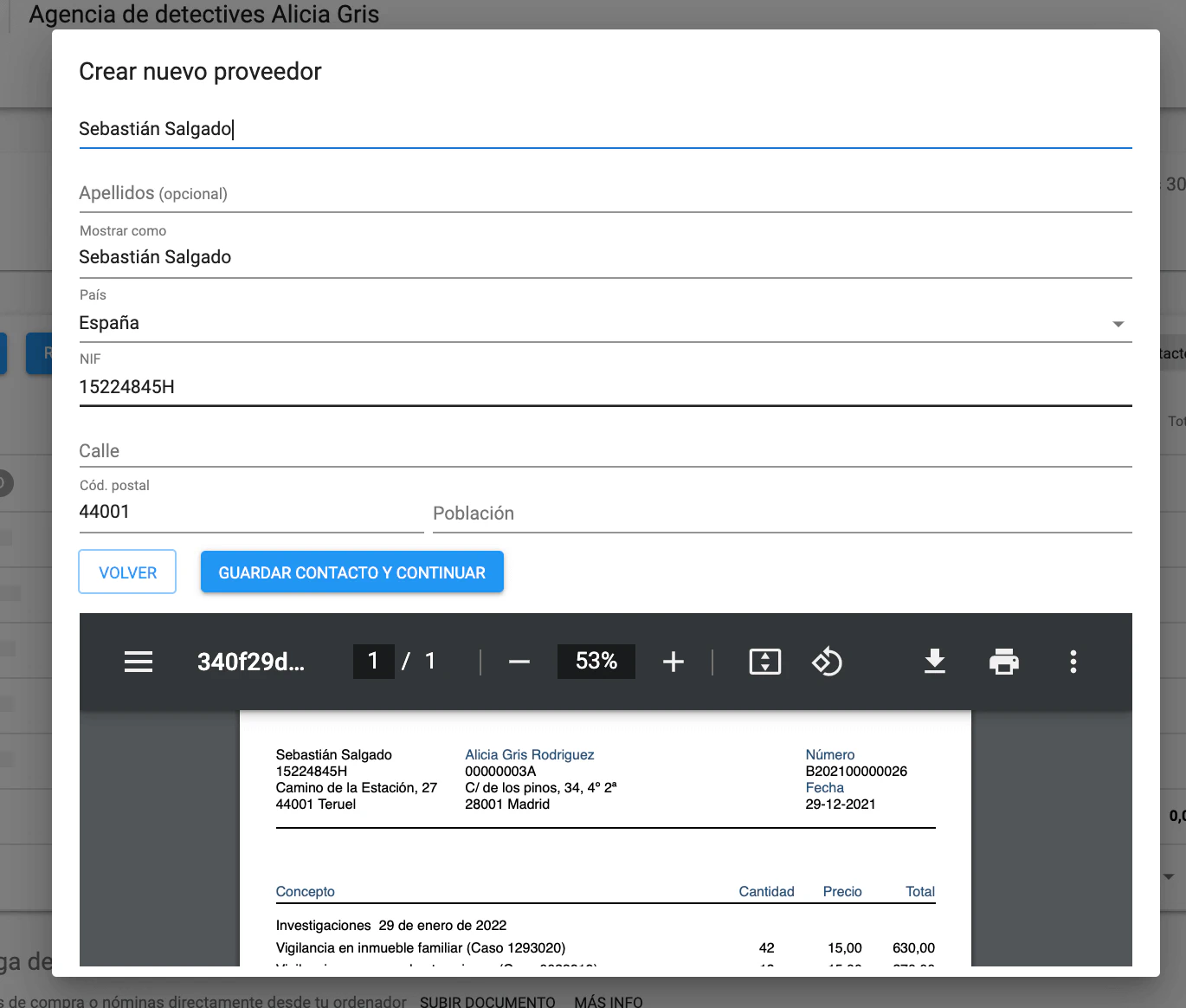The image size is (1186, 1008).
Task: Click the fit-to-page icon in PDF toolbar
Action: [764, 662]
